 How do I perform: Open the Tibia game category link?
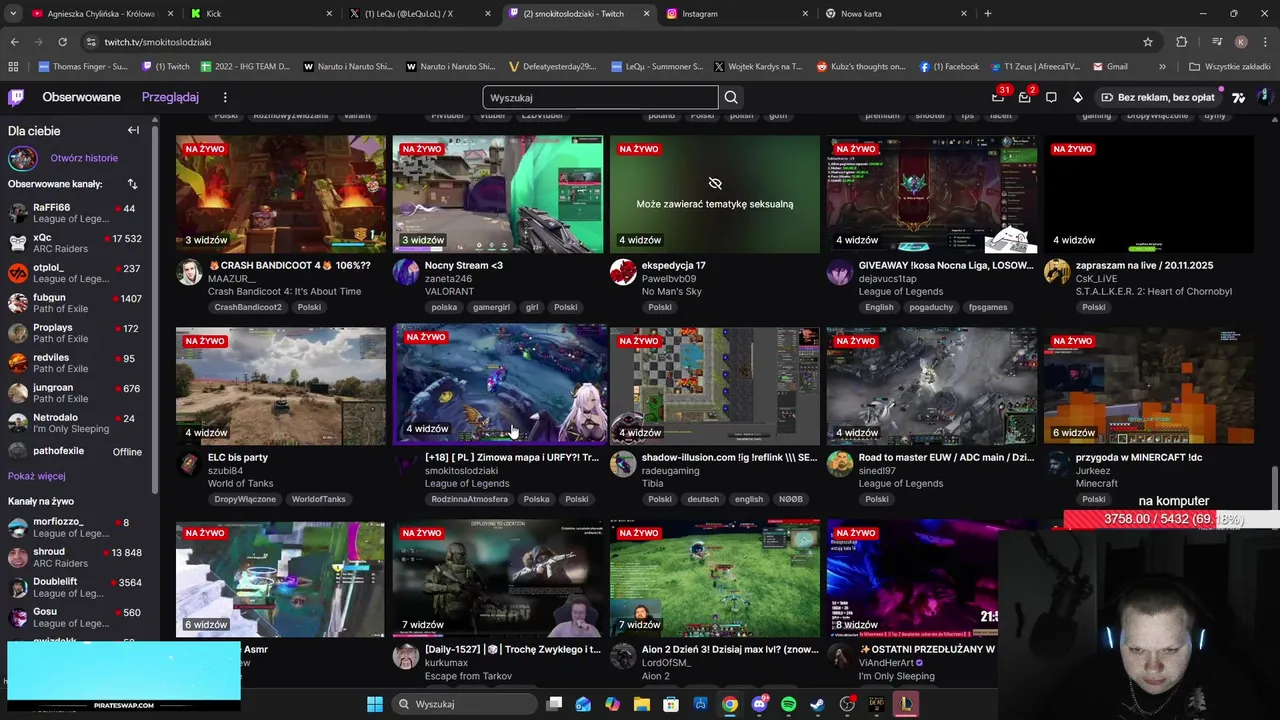click(653, 483)
